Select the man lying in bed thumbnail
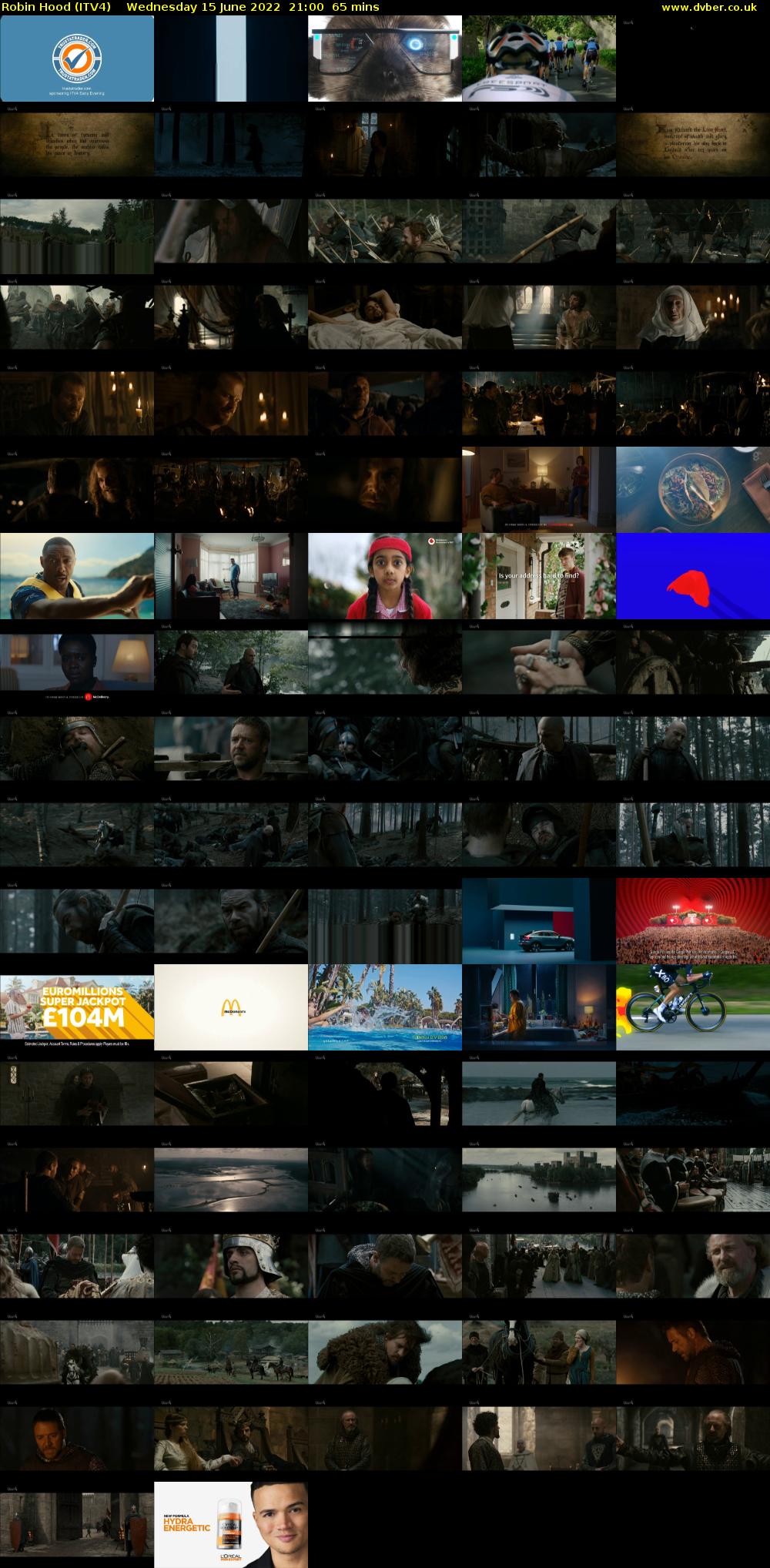This screenshot has width=770, height=1568. 385,317
